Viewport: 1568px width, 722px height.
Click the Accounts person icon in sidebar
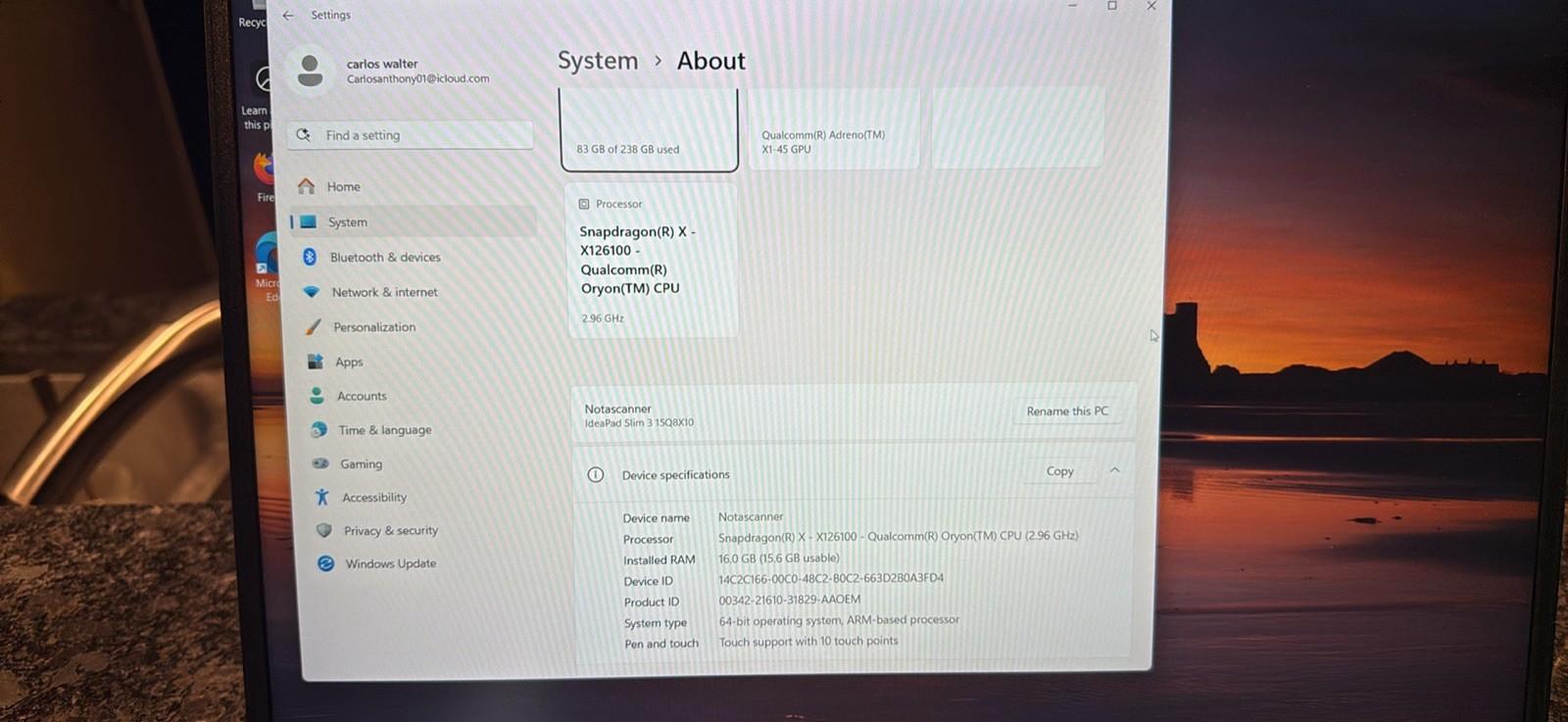[317, 396]
